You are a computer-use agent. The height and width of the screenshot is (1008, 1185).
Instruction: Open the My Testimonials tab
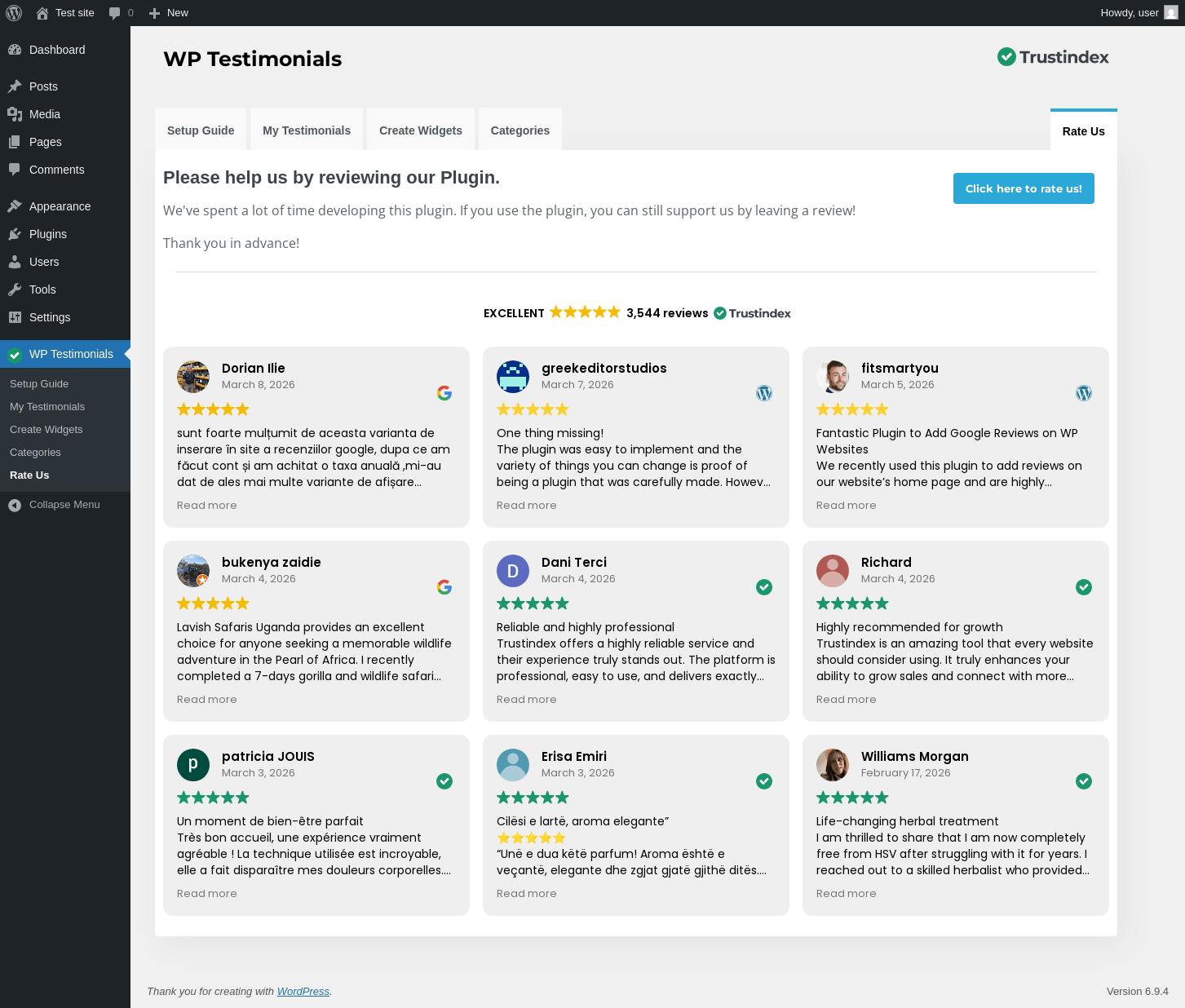coord(307,130)
